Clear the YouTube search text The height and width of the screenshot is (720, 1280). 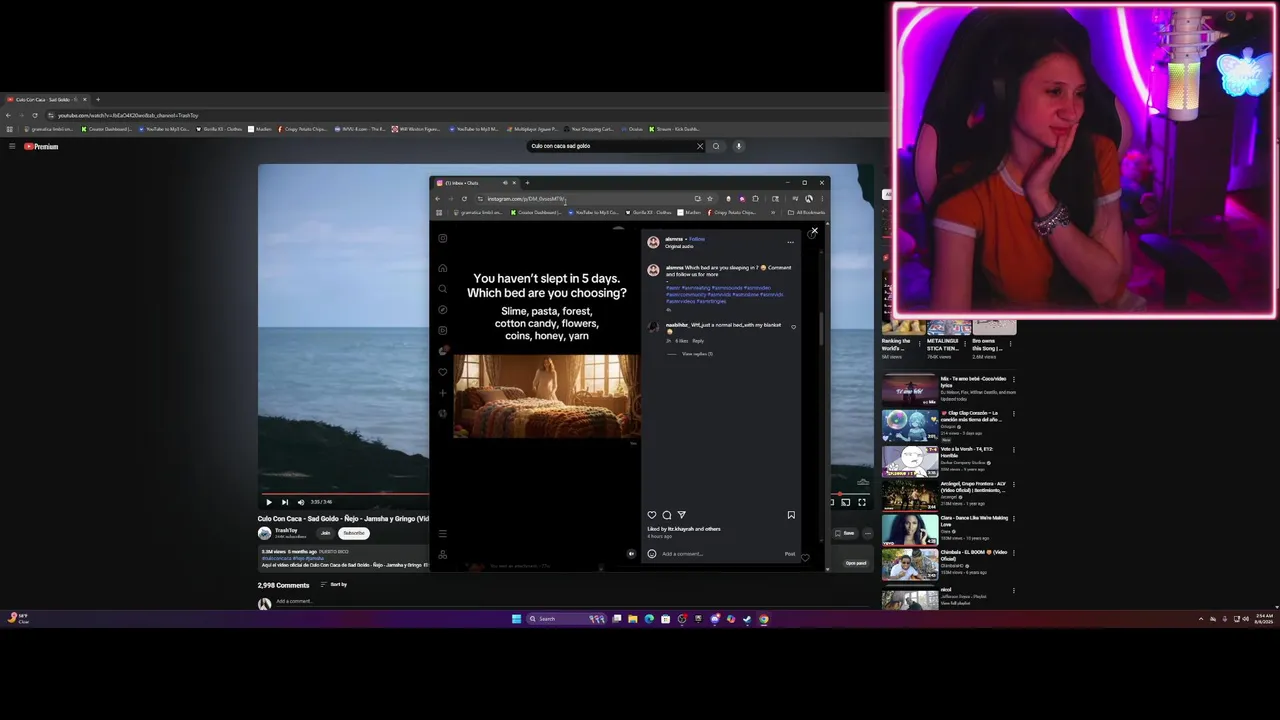pyautogui.click(x=700, y=146)
